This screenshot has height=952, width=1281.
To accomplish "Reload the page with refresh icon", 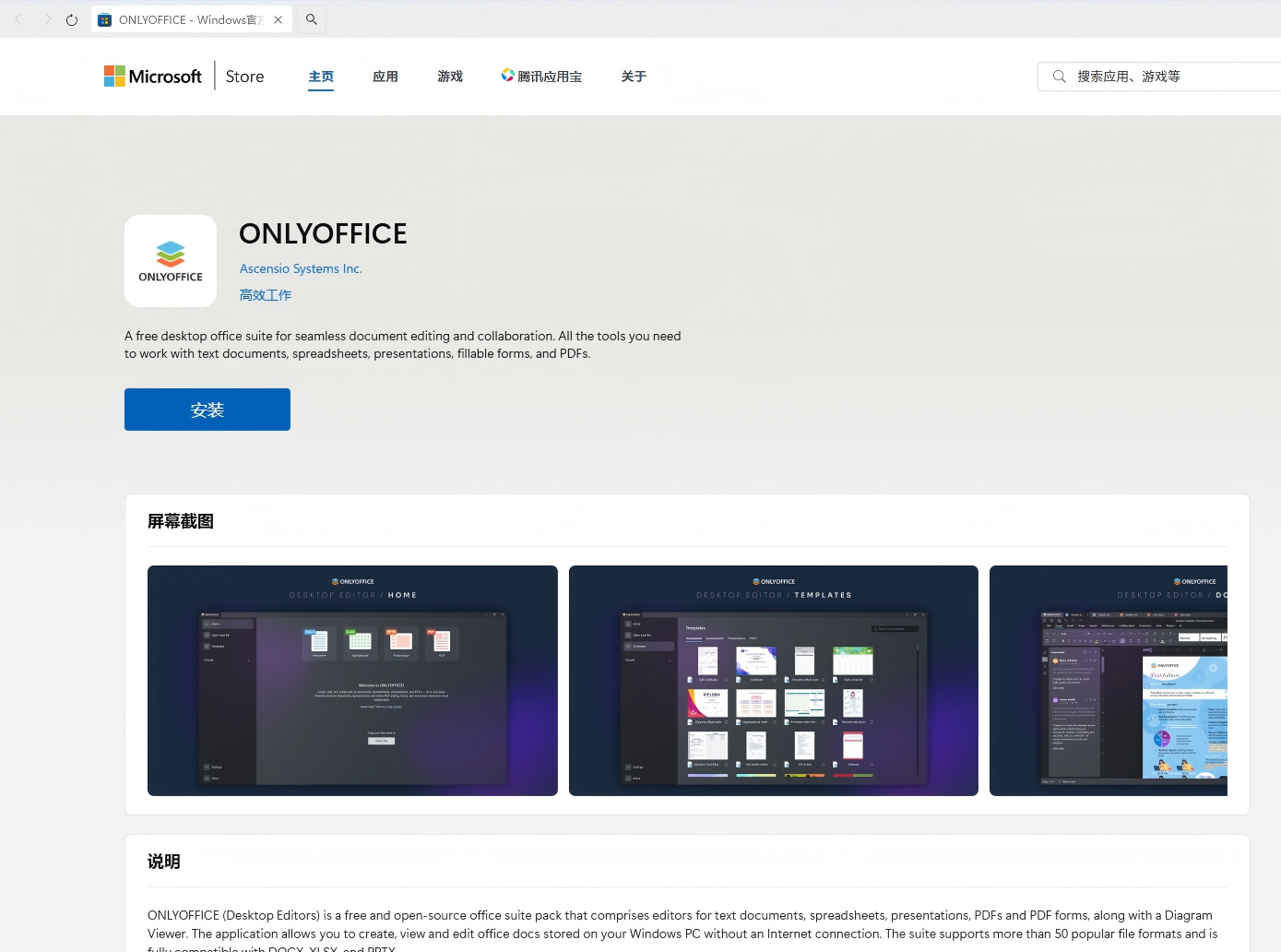I will 72,19.
